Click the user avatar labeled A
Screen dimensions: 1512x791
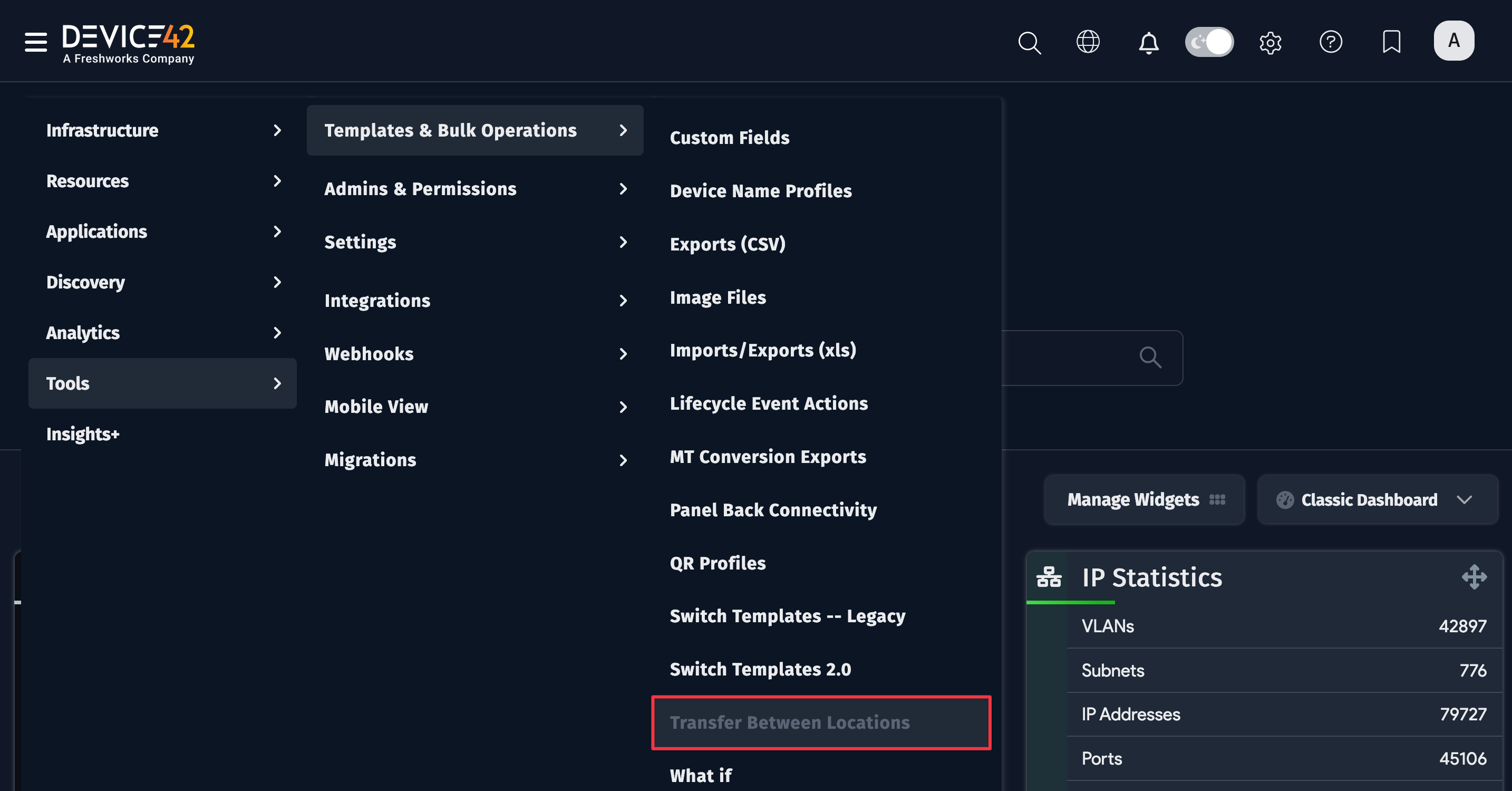click(x=1454, y=41)
